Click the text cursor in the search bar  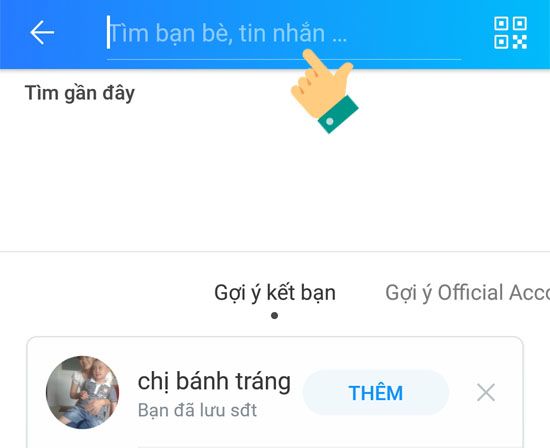(x=108, y=32)
